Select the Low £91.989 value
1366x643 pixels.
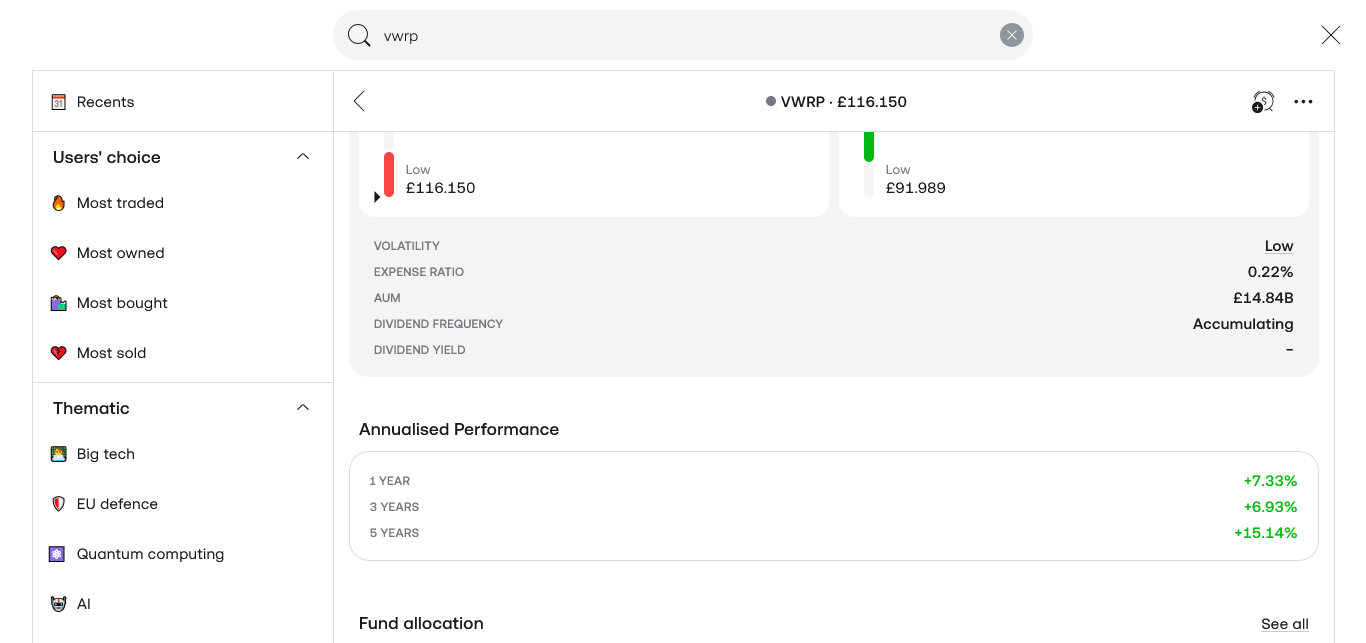point(915,188)
